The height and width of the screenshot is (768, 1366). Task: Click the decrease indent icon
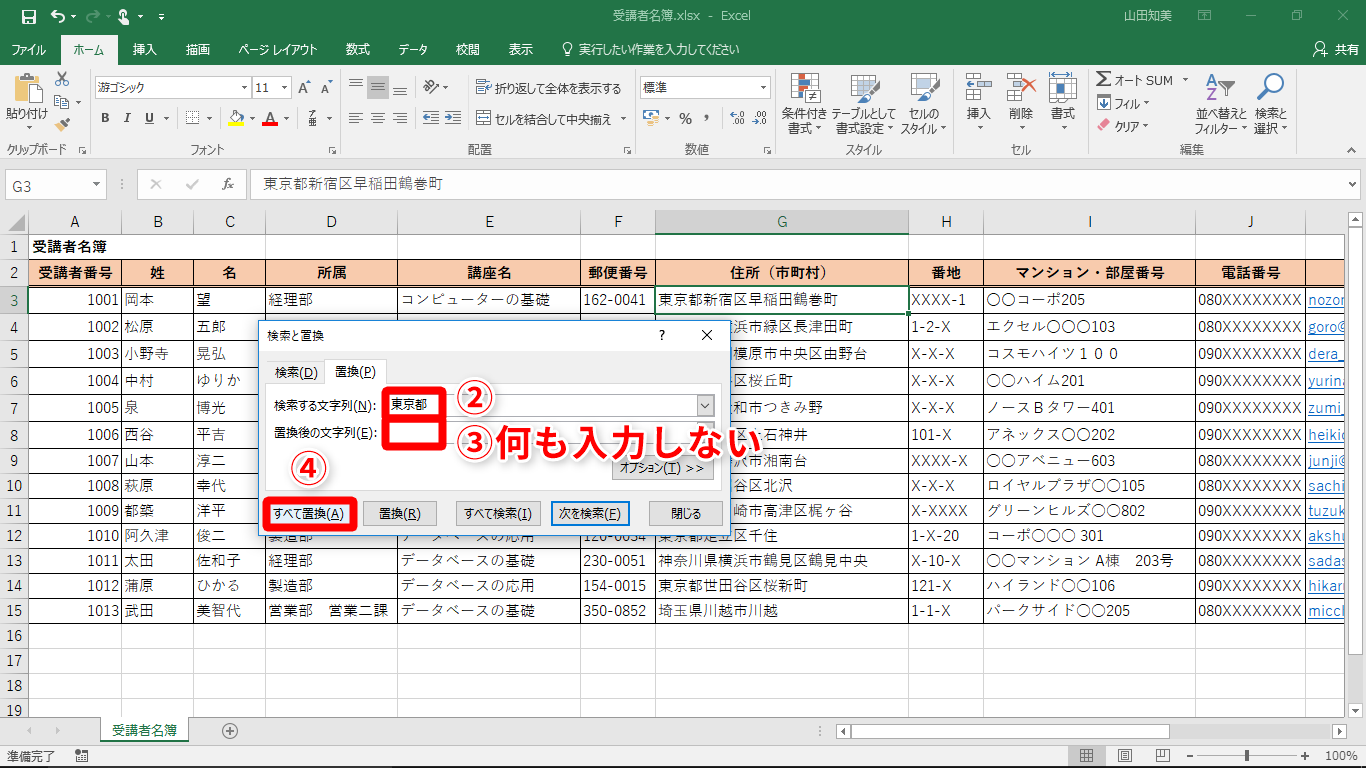[x=431, y=118]
